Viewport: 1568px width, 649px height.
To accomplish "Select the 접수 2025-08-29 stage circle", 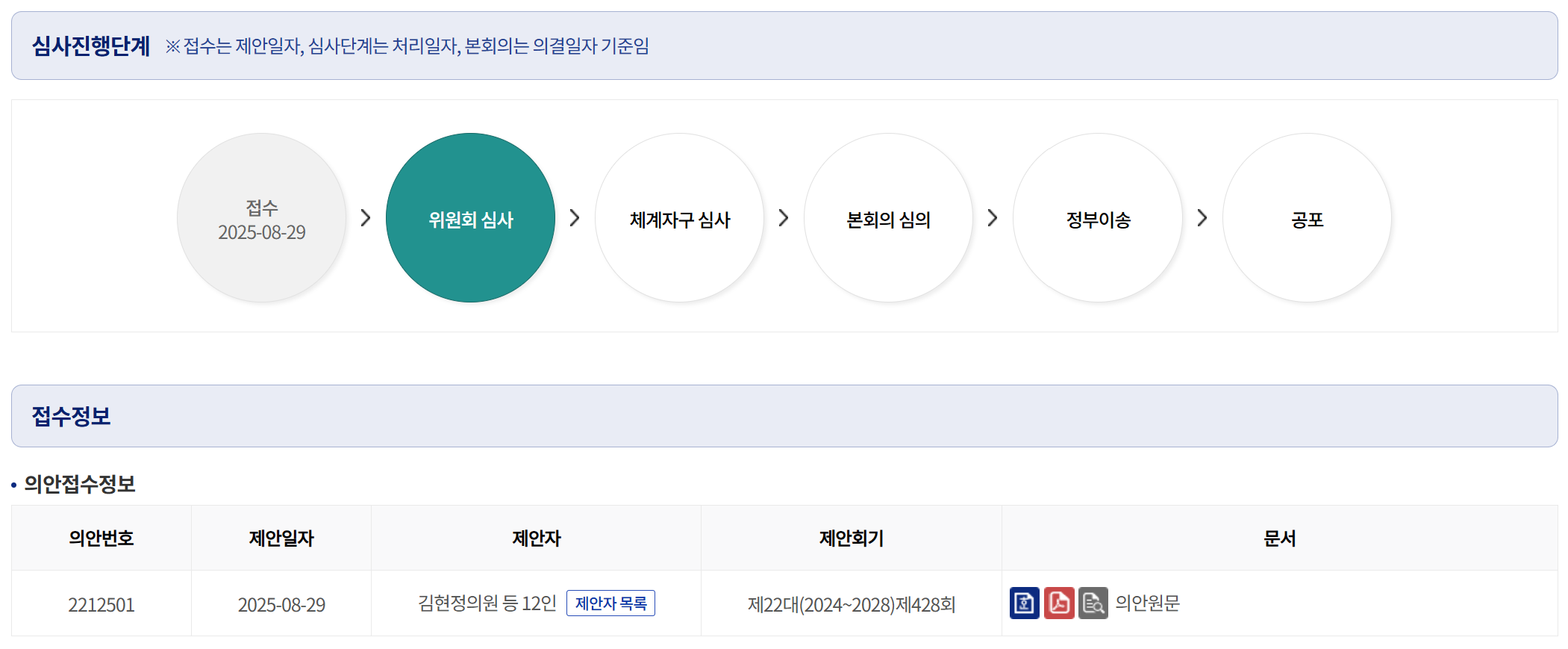I will [x=261, y=218].
